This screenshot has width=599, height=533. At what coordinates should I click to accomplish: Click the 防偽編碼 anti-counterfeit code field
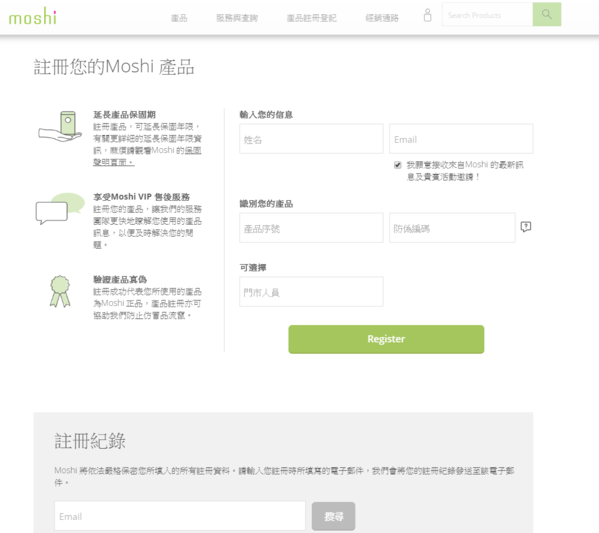coord(452,228)
